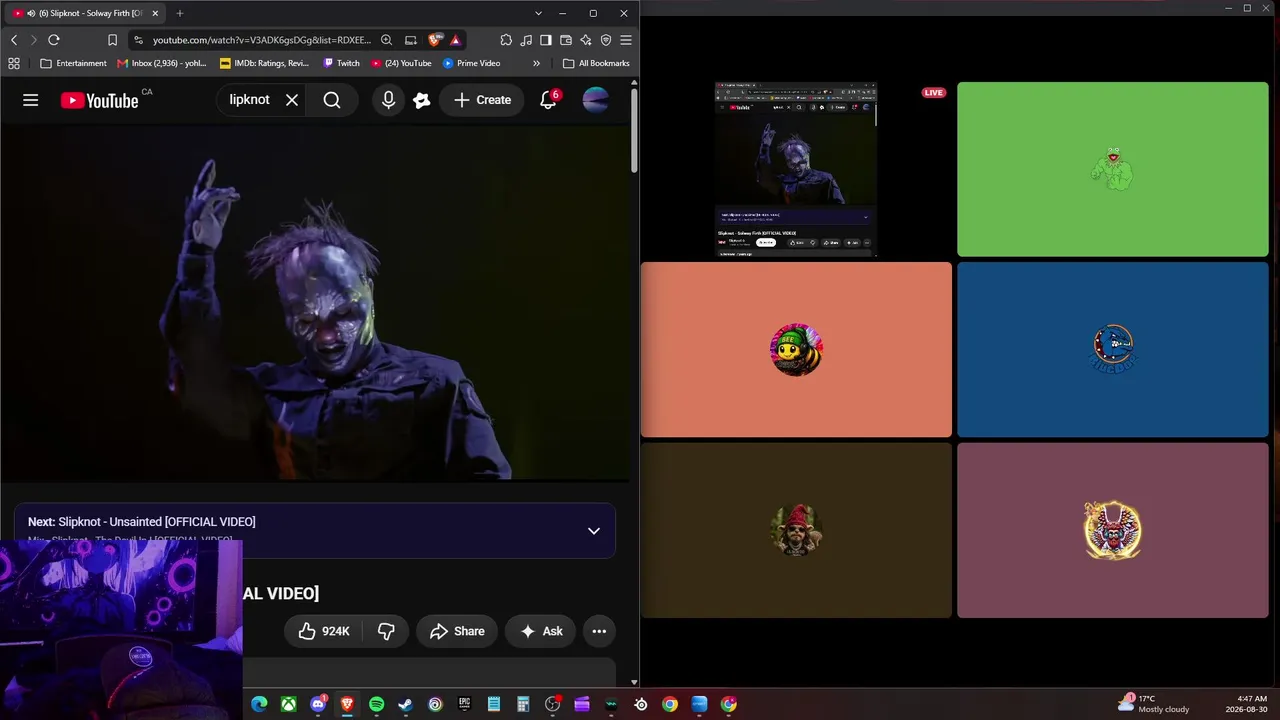
Task: Select the mauve golden-avatar participant tile
Action: click(1113, 530)
